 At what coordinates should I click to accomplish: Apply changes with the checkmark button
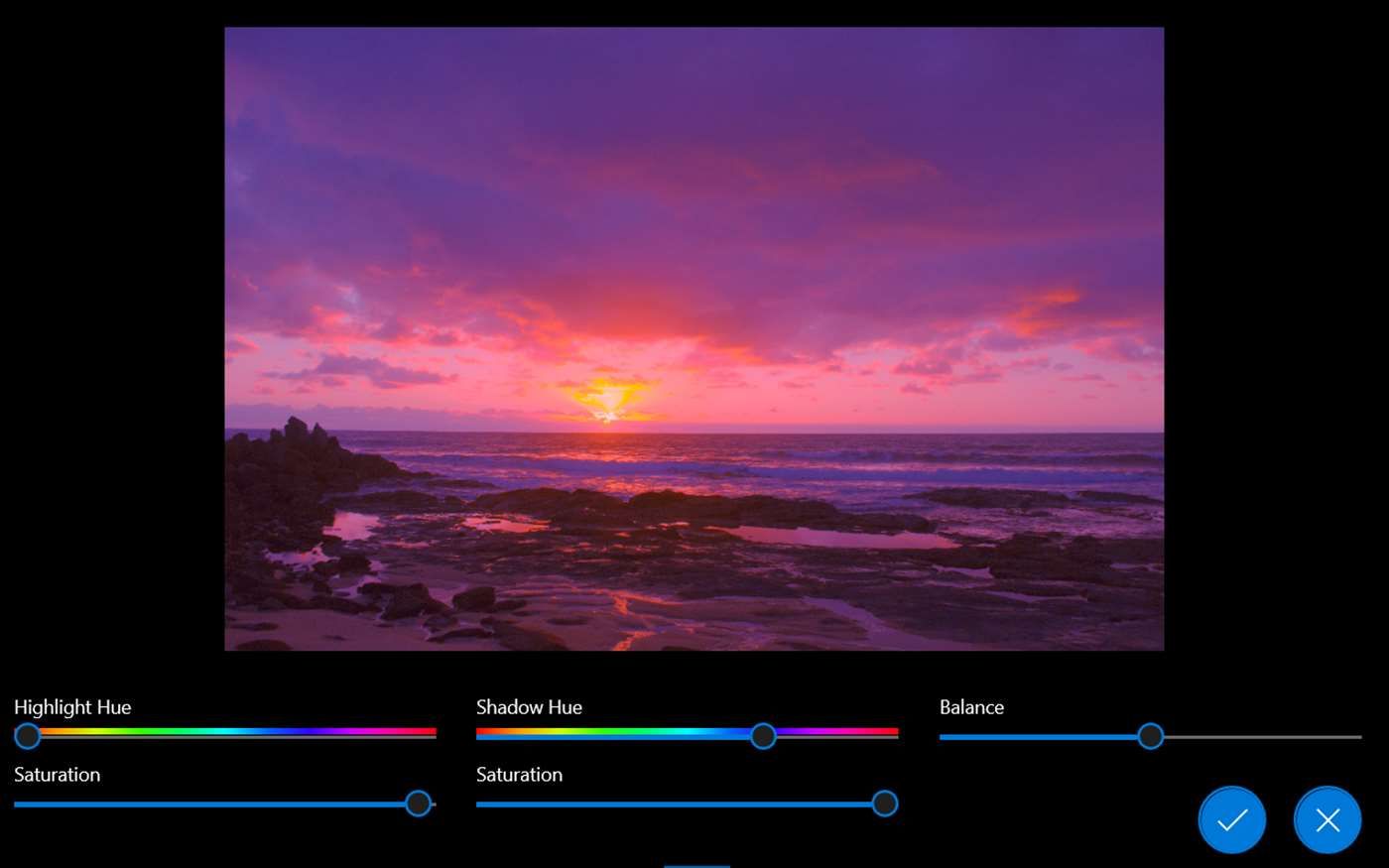pos(1231,819)
